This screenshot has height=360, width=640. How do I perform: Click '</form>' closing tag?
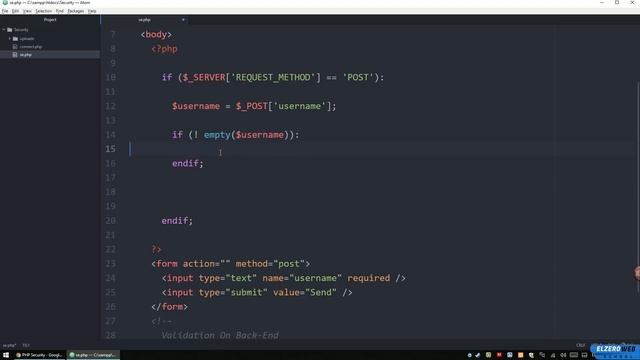(169, 307)
